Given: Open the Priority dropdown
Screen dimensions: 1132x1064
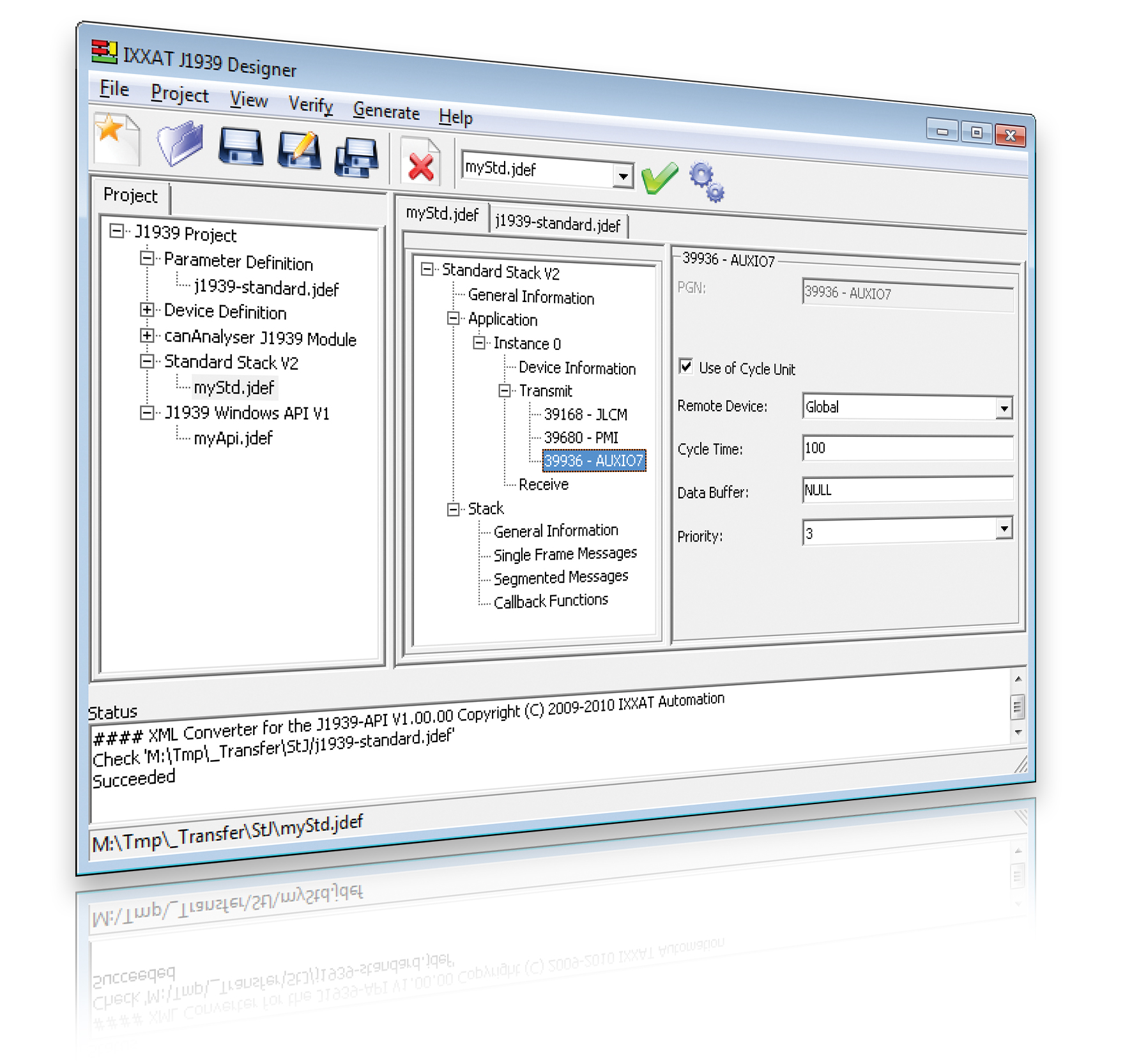Looking at the screenshot, I should click(1004, 529).
